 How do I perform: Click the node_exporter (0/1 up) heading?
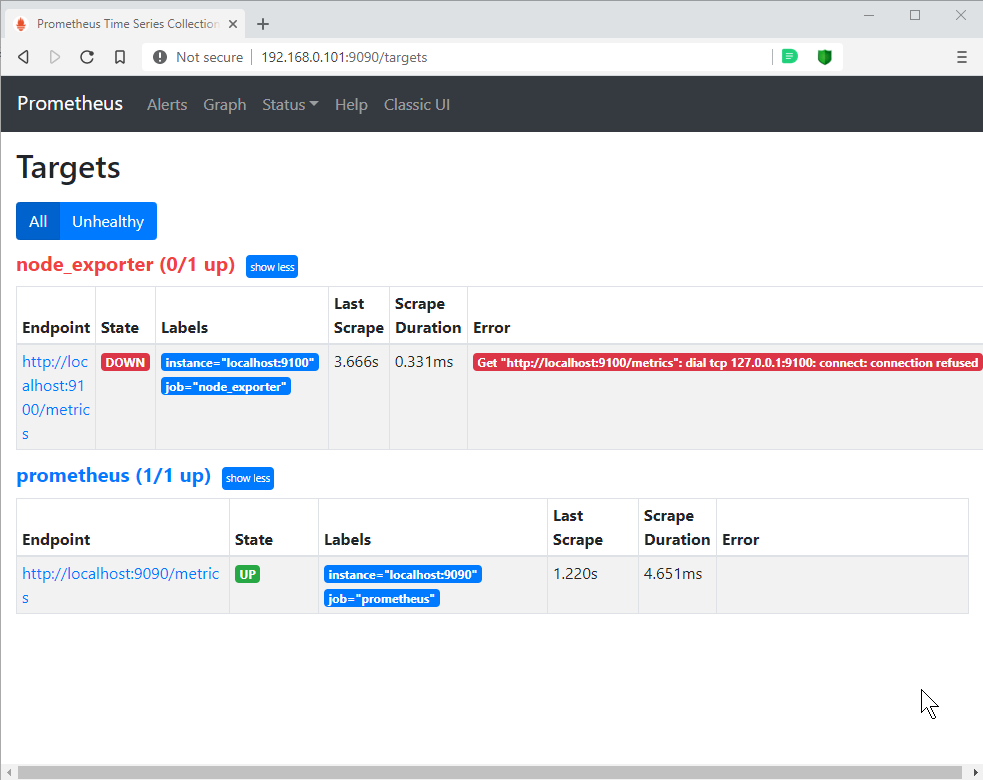(125, 265)
